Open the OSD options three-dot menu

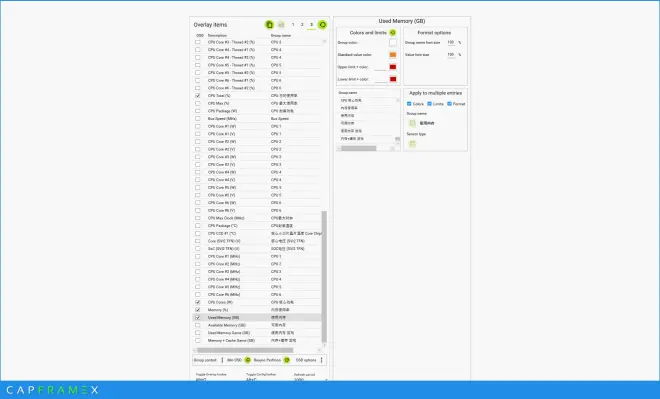(322, 360)
